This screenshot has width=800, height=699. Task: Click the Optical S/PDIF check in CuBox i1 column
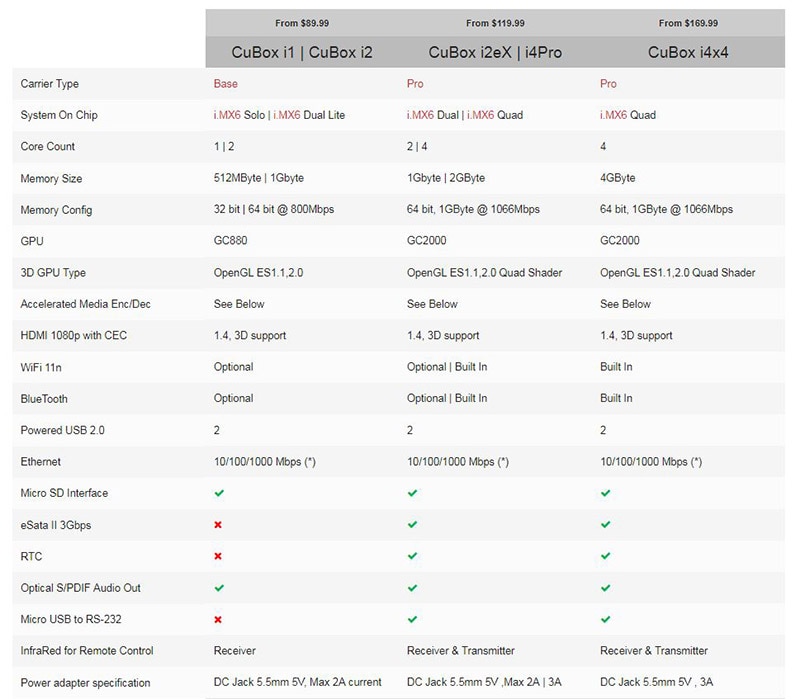coord(219,588)
